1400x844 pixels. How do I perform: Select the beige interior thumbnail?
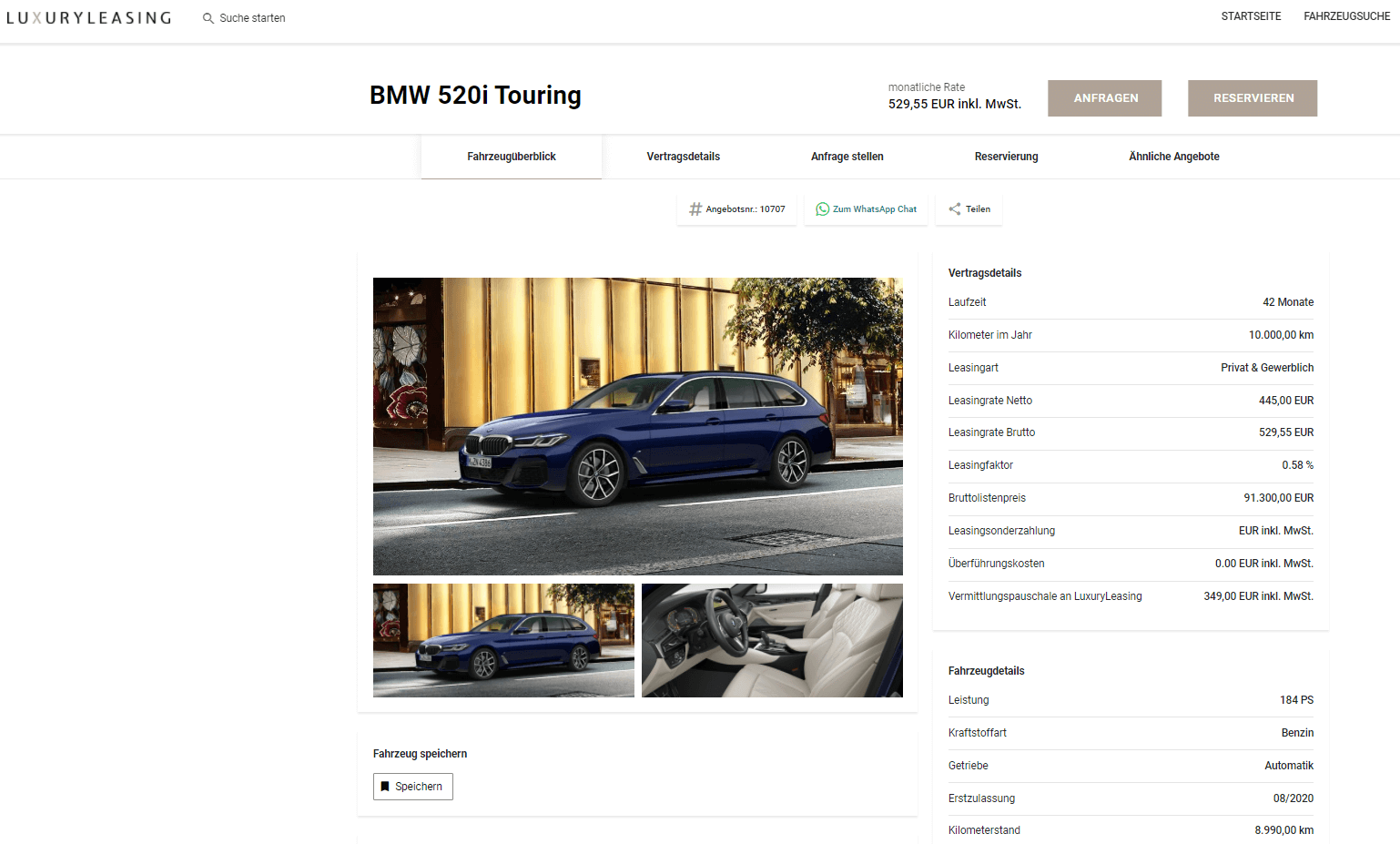click(x=772, y=641)
